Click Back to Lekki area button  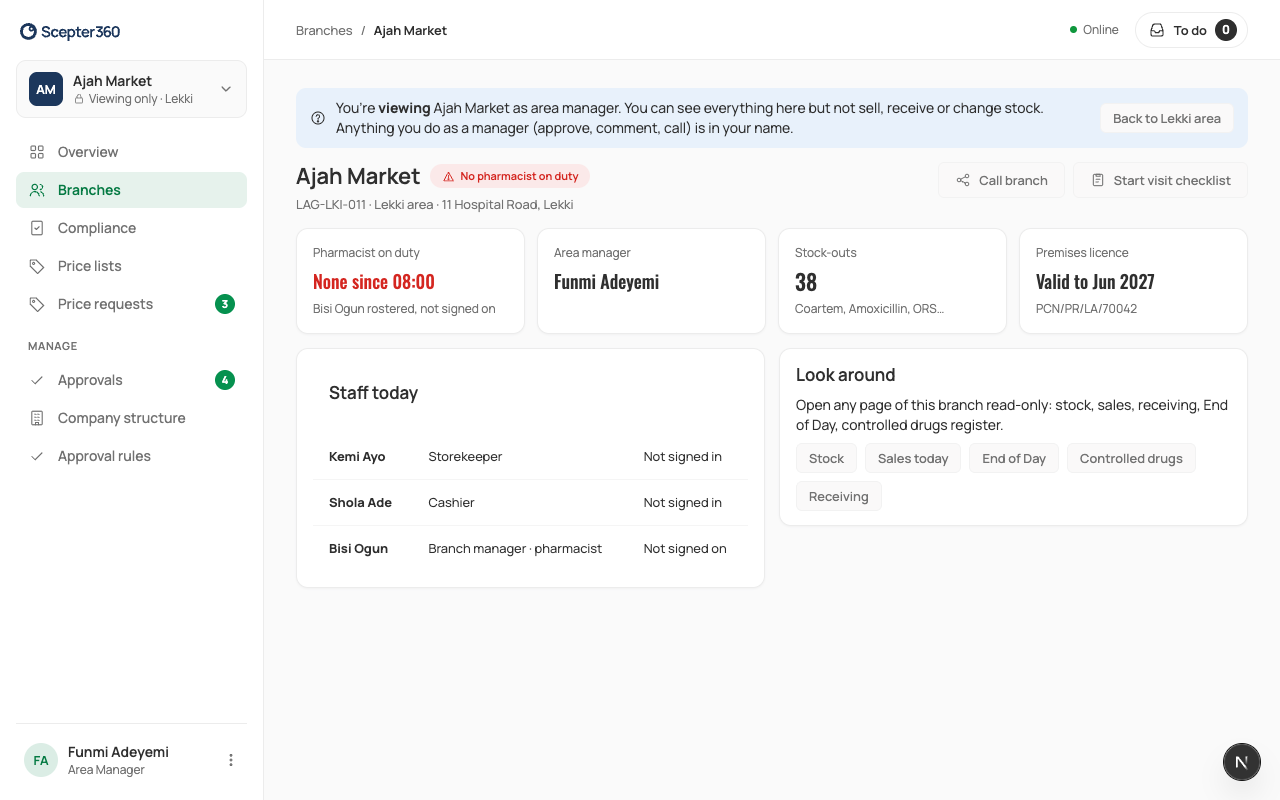1167,118
